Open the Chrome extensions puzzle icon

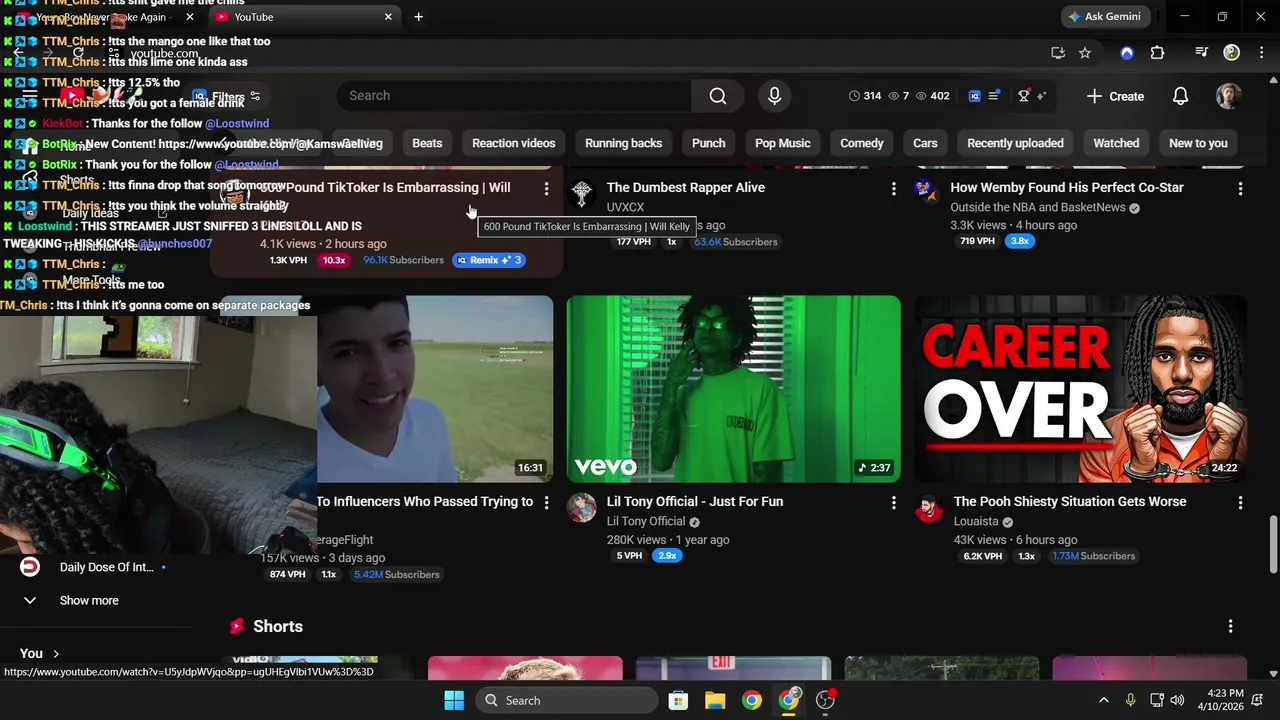click(x=1157, y=53)
